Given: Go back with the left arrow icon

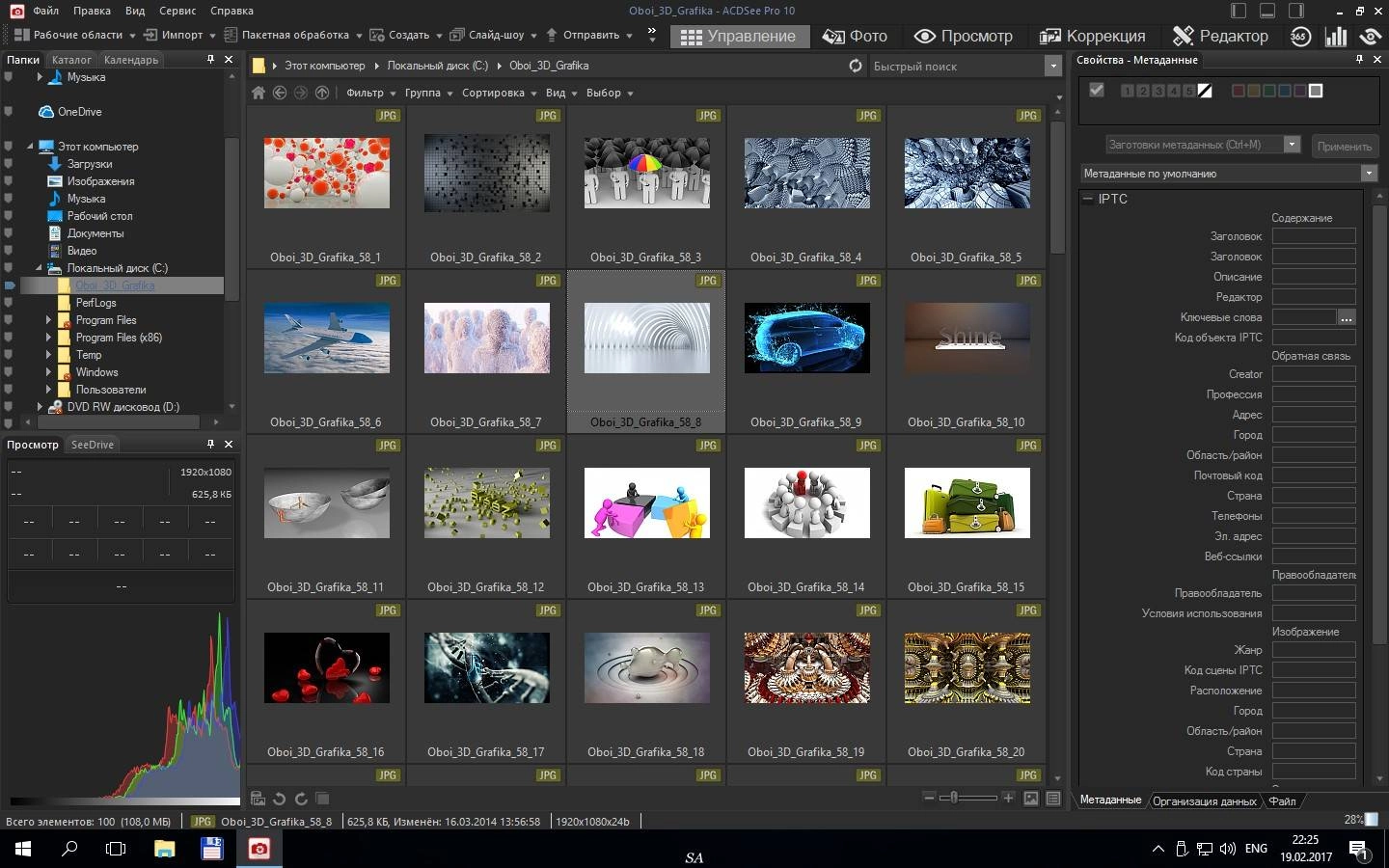Looking at the screenshot, I should pos(280,93).
